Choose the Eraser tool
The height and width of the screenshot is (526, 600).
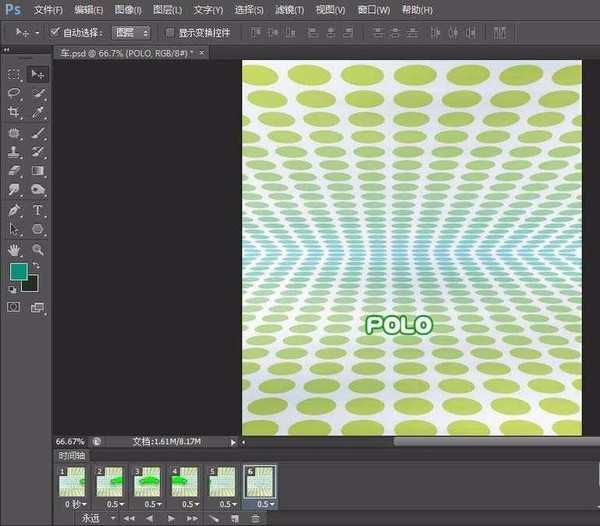point(14,172)
